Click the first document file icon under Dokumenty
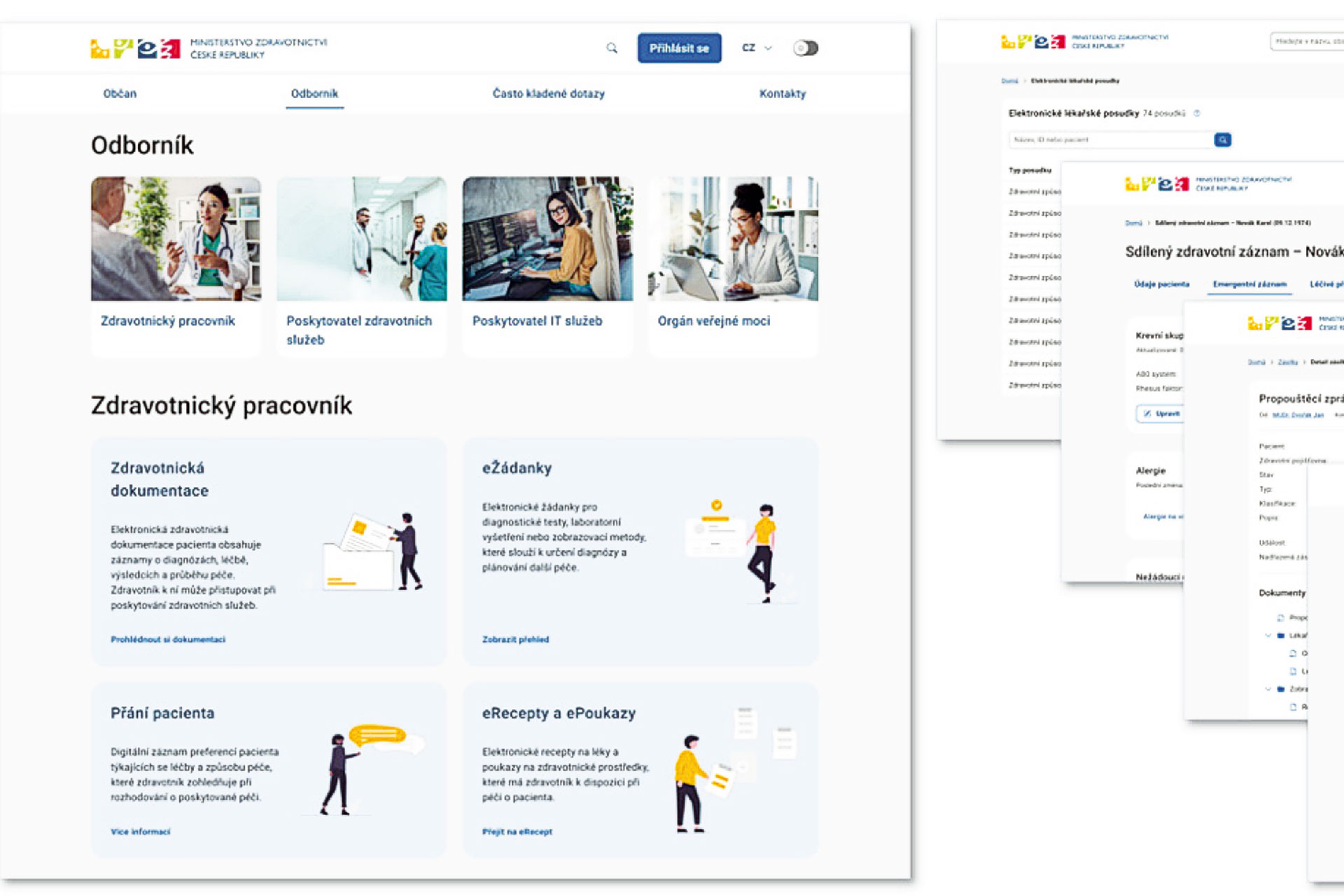The width and height of the screenshot is (1344, 896). click(x=1280, y=617)
